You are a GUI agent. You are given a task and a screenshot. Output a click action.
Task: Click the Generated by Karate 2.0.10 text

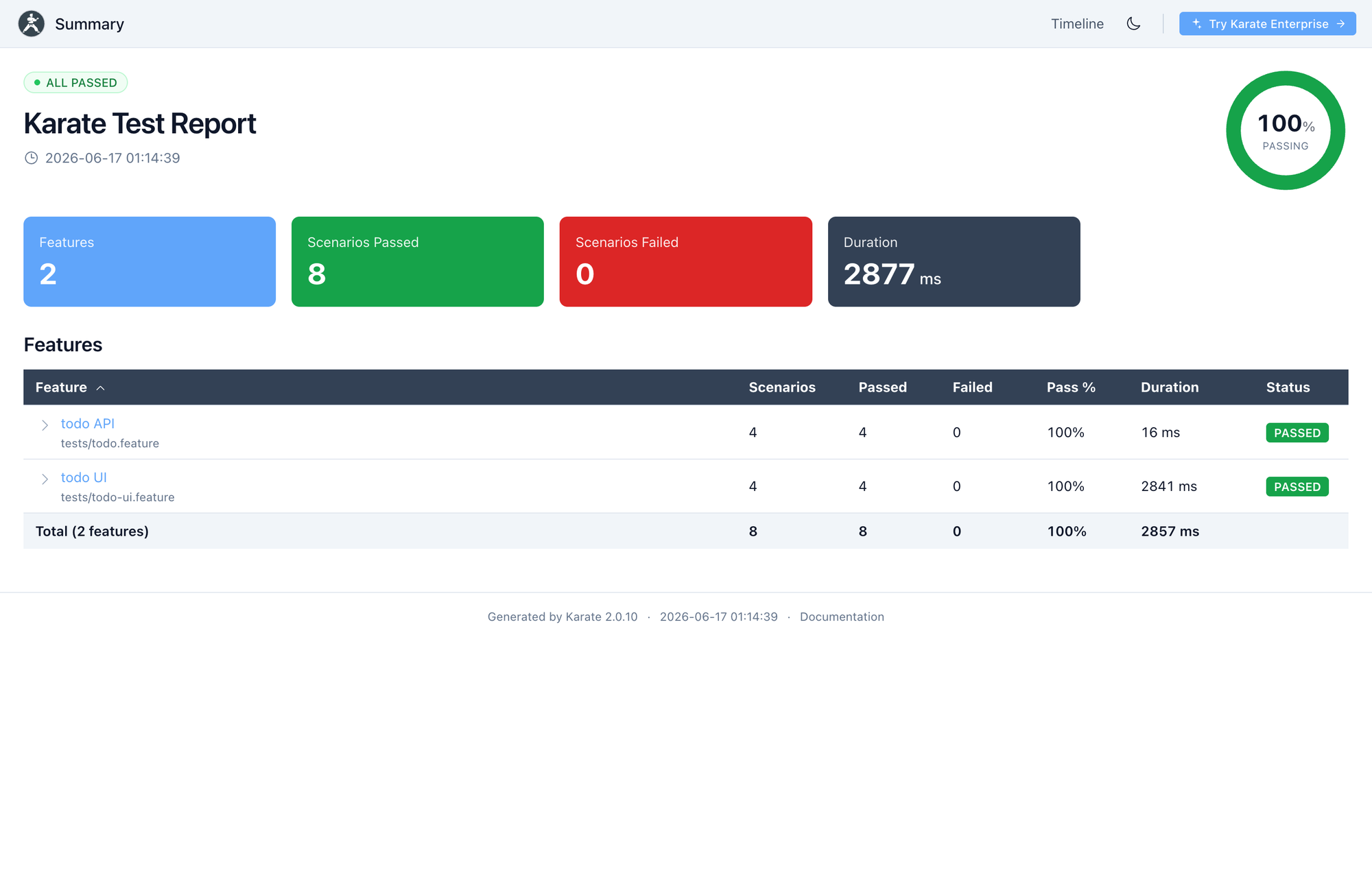563,617
